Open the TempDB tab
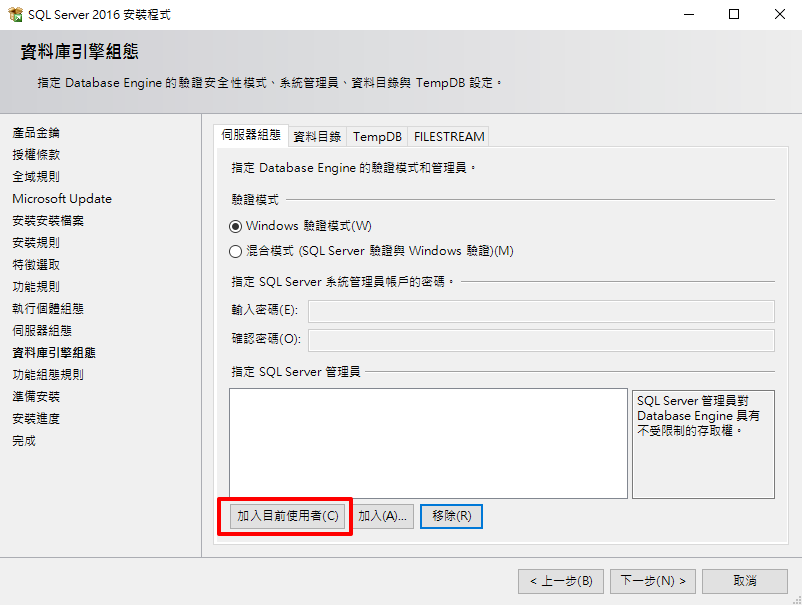802x605 pixels. pos(377,137)
